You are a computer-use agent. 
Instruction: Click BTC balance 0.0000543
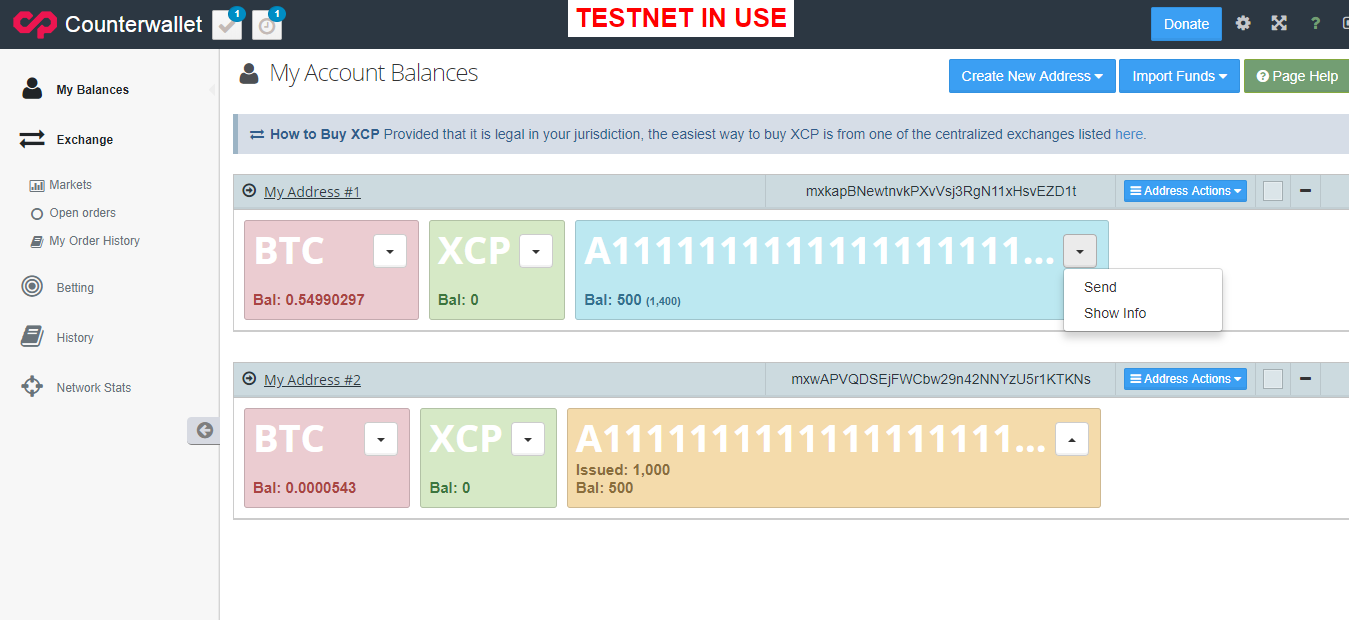(x=304, y=488)
